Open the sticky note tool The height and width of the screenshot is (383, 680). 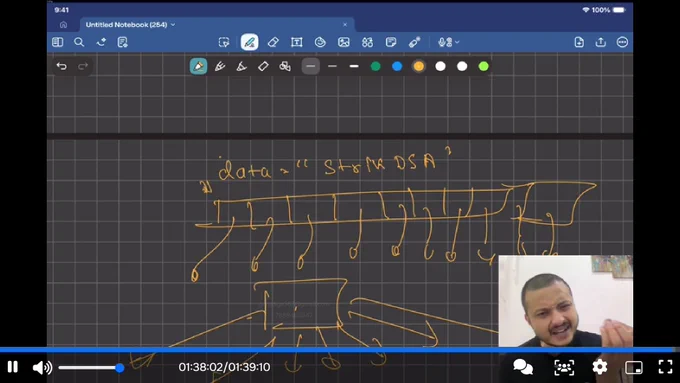tap(391, 42)
